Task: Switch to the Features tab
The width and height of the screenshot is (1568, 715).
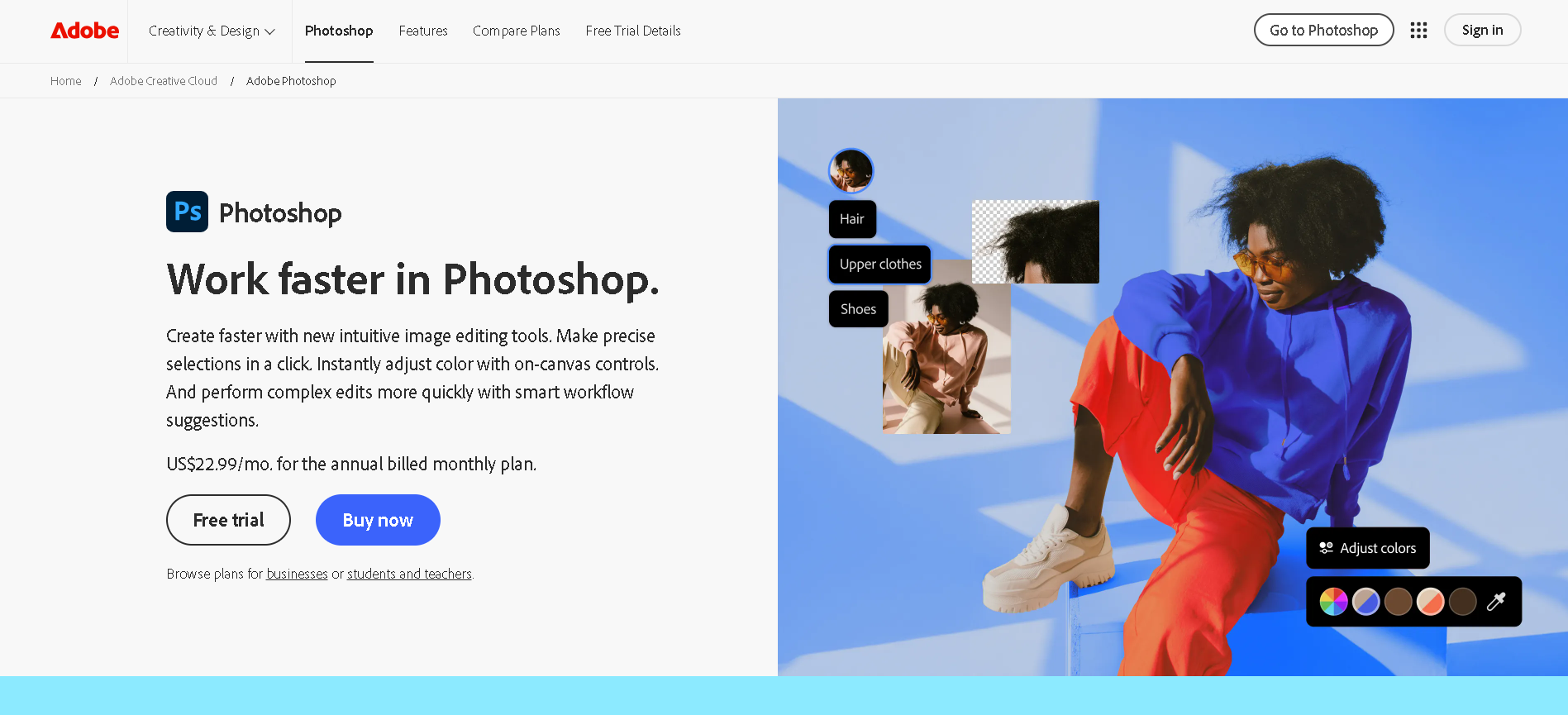Action: 423,31
